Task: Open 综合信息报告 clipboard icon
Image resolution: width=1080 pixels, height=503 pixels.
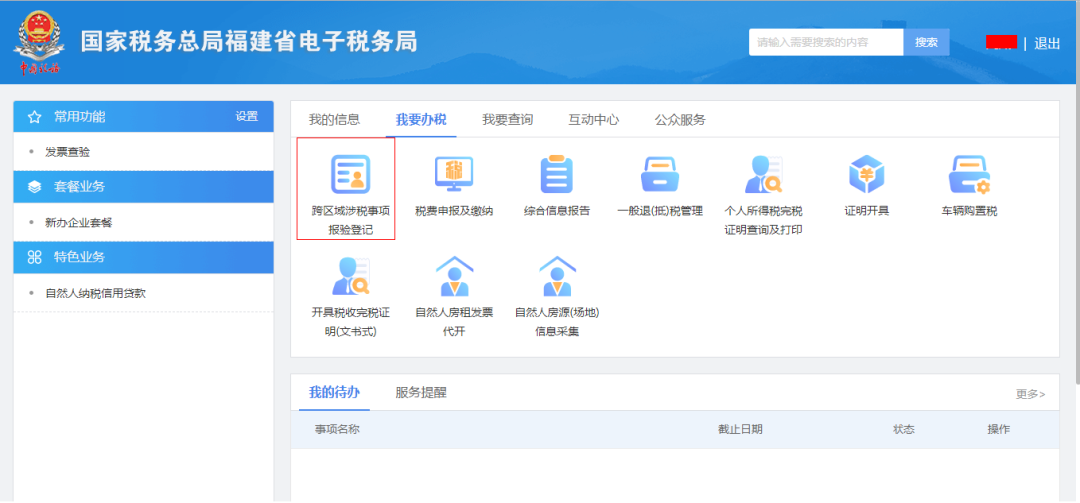Action: [x=557, y=174]
